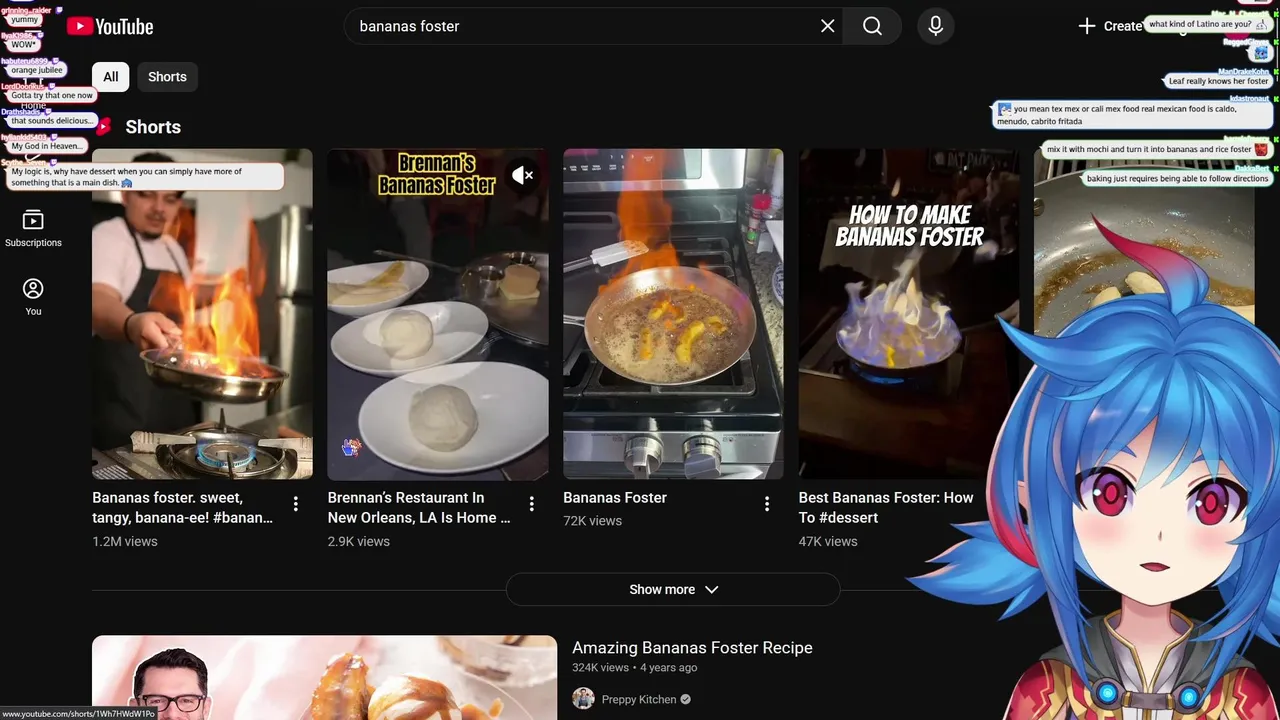Open the 'Bananas Foster' 72K views title
This screenshot has height=720, width=1280.
615,497
